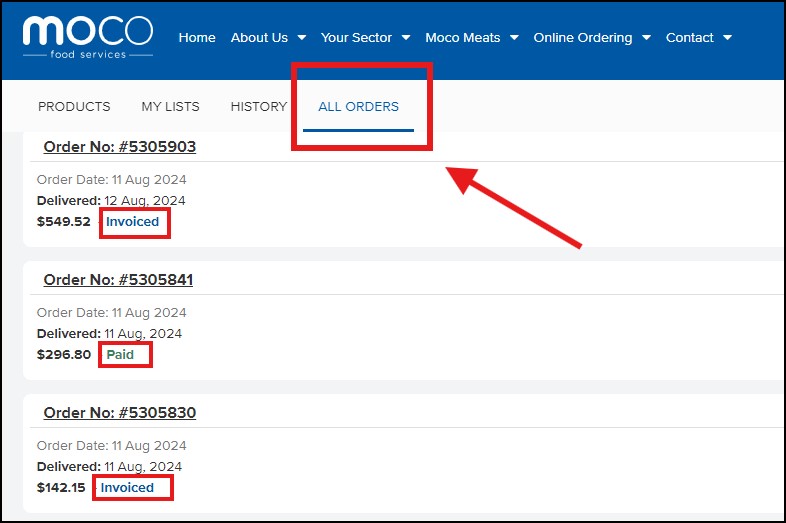The width and height of the screenshot is (786, 523).
Task: Expand the Moco Meats dropdown arrow
Action: 514,38
